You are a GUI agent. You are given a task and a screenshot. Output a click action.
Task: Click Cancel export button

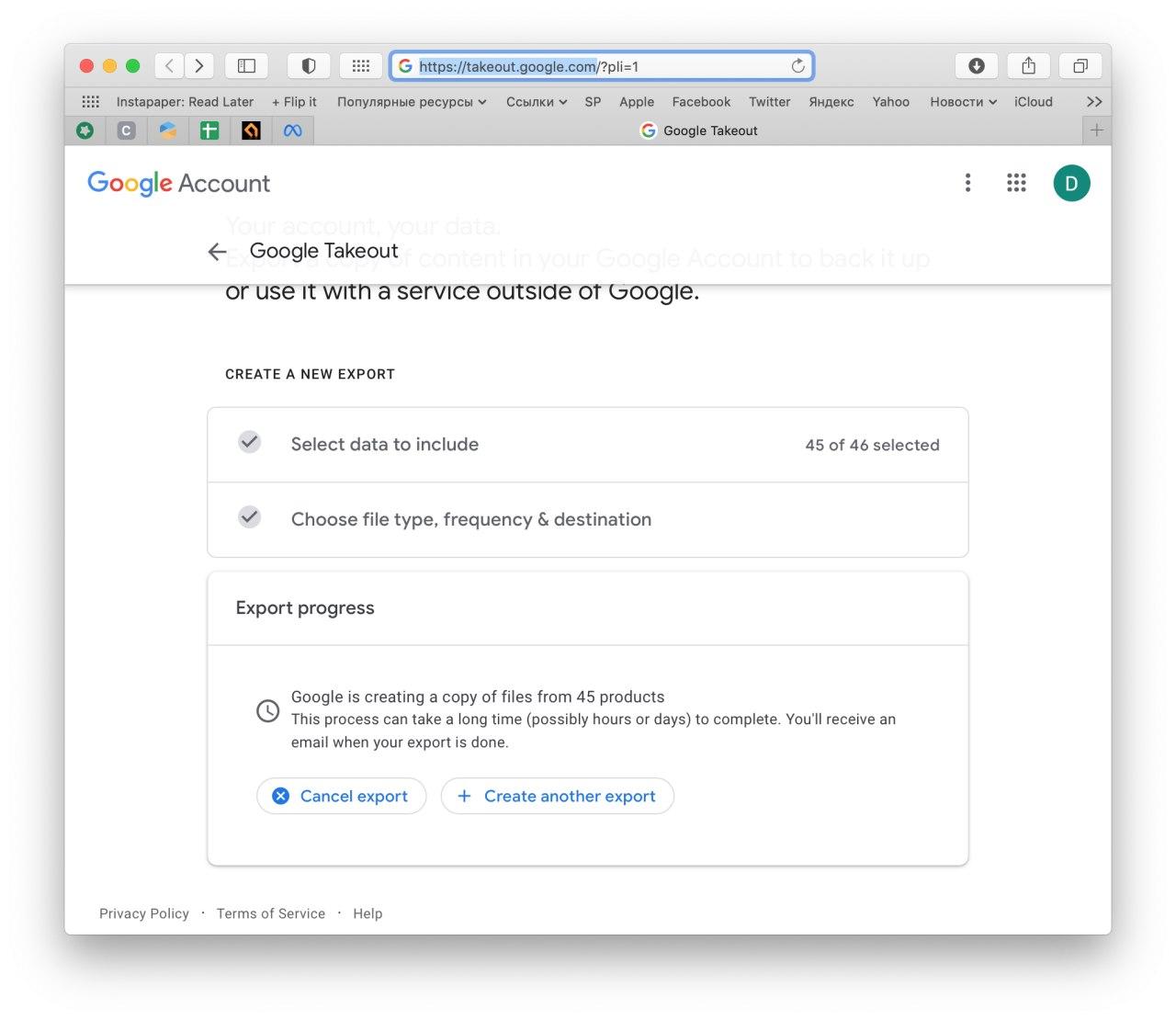pyautogui.click(x=341, y=796)
